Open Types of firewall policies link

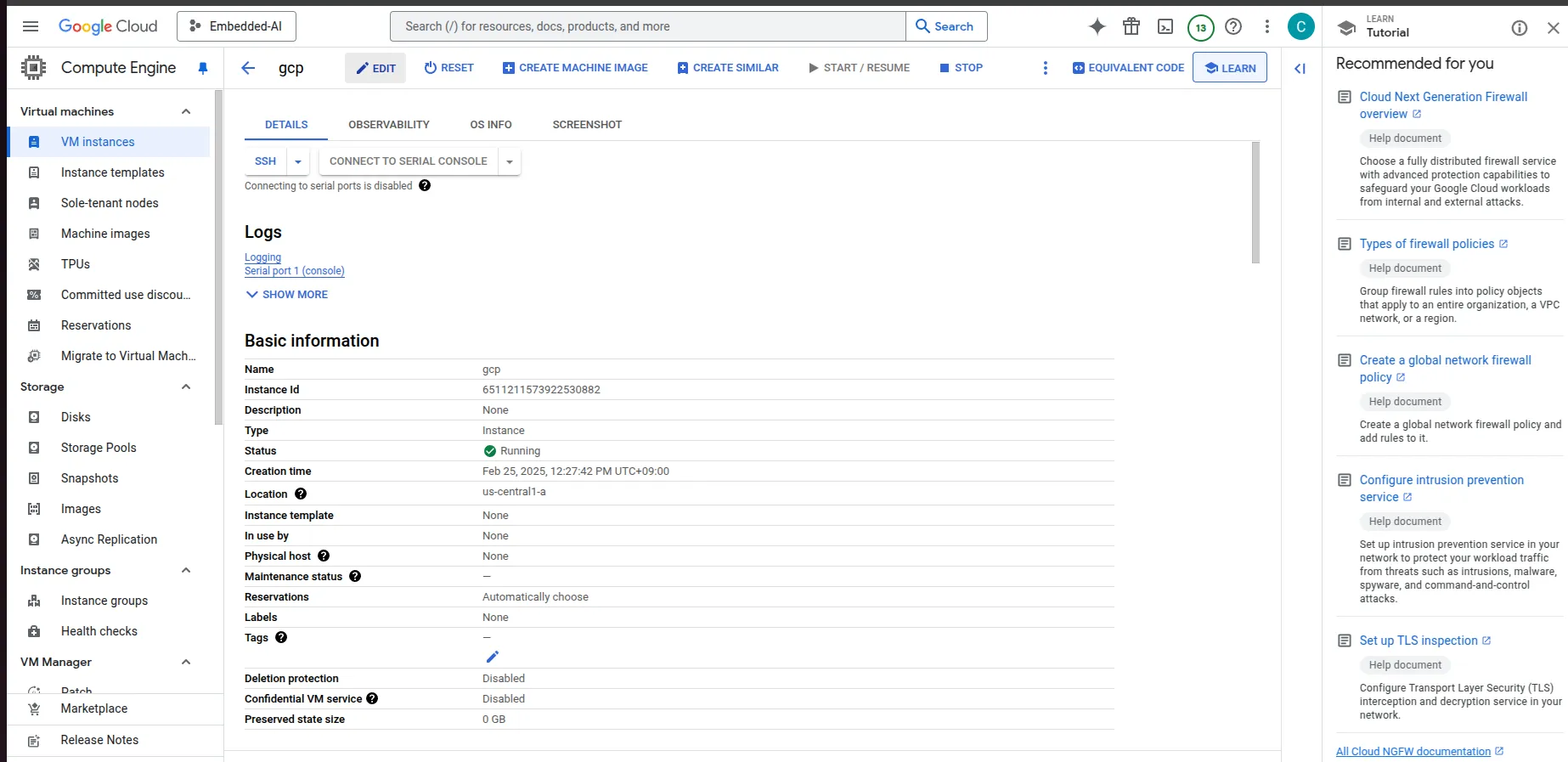[1427, 244]
